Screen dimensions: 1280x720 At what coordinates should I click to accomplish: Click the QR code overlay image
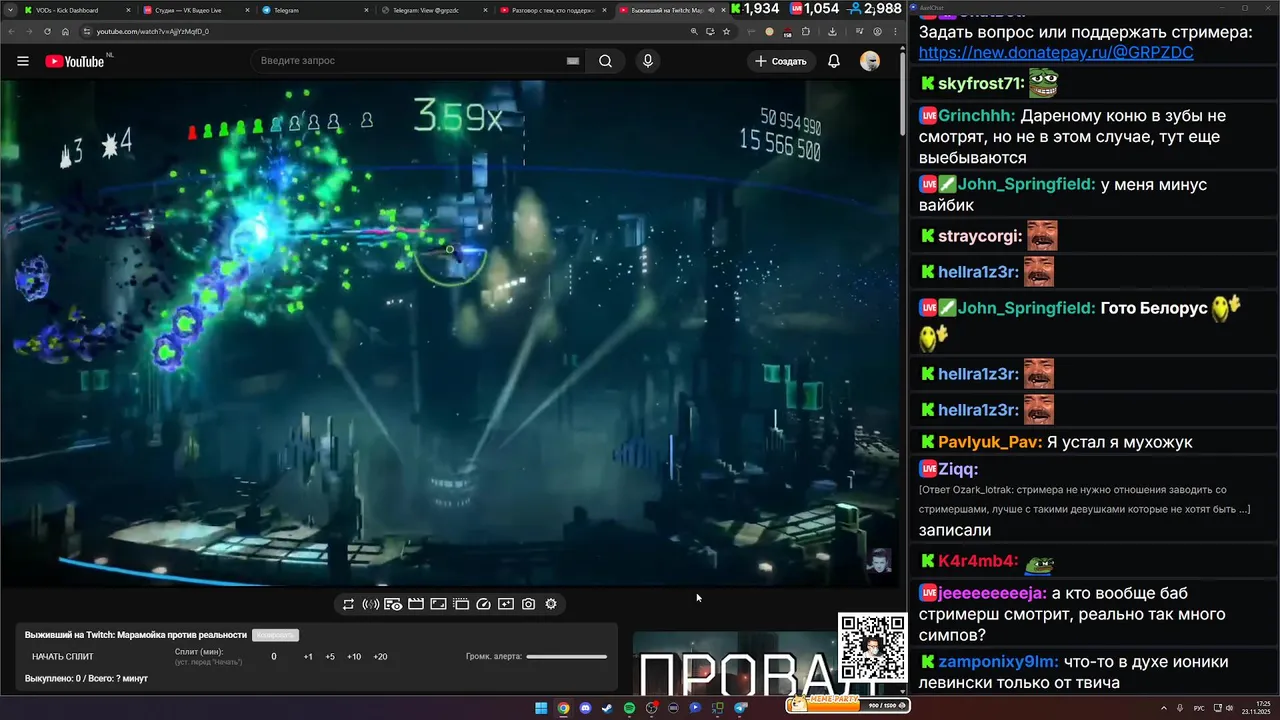pos(872,648)
